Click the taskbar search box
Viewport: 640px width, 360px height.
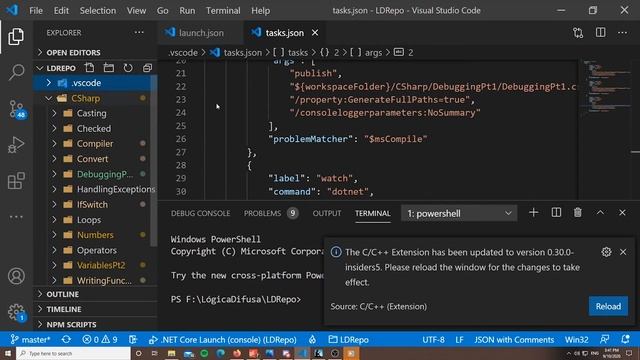tap(73, 353)
